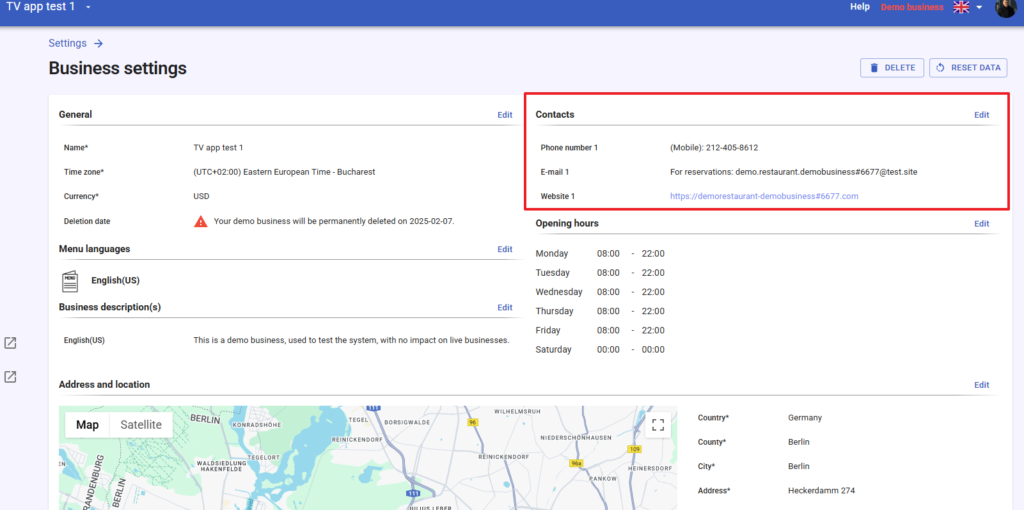Edit the Business description(s) section

(x=505, y=308)
